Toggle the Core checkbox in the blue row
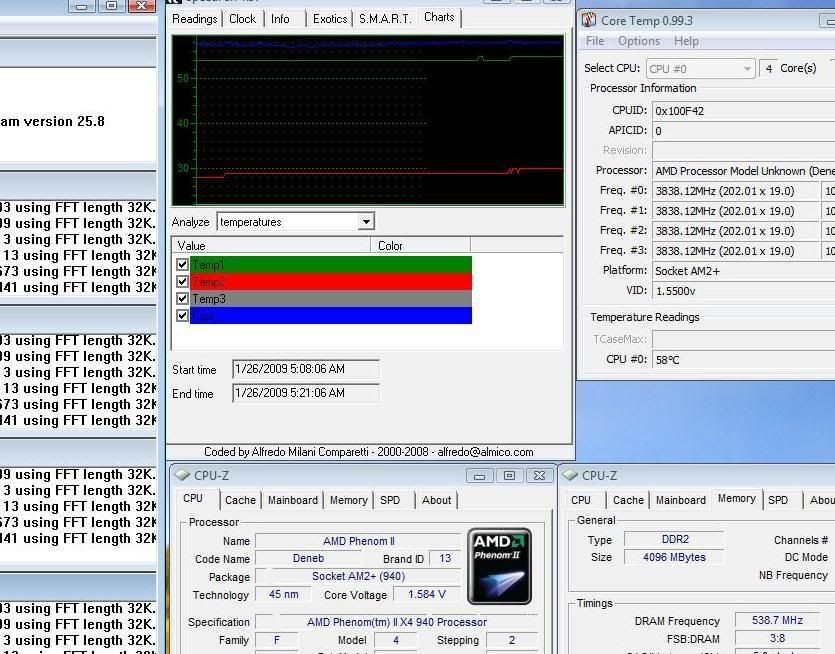The width and height of the screenshot is (835, 654). coord(182,315)
